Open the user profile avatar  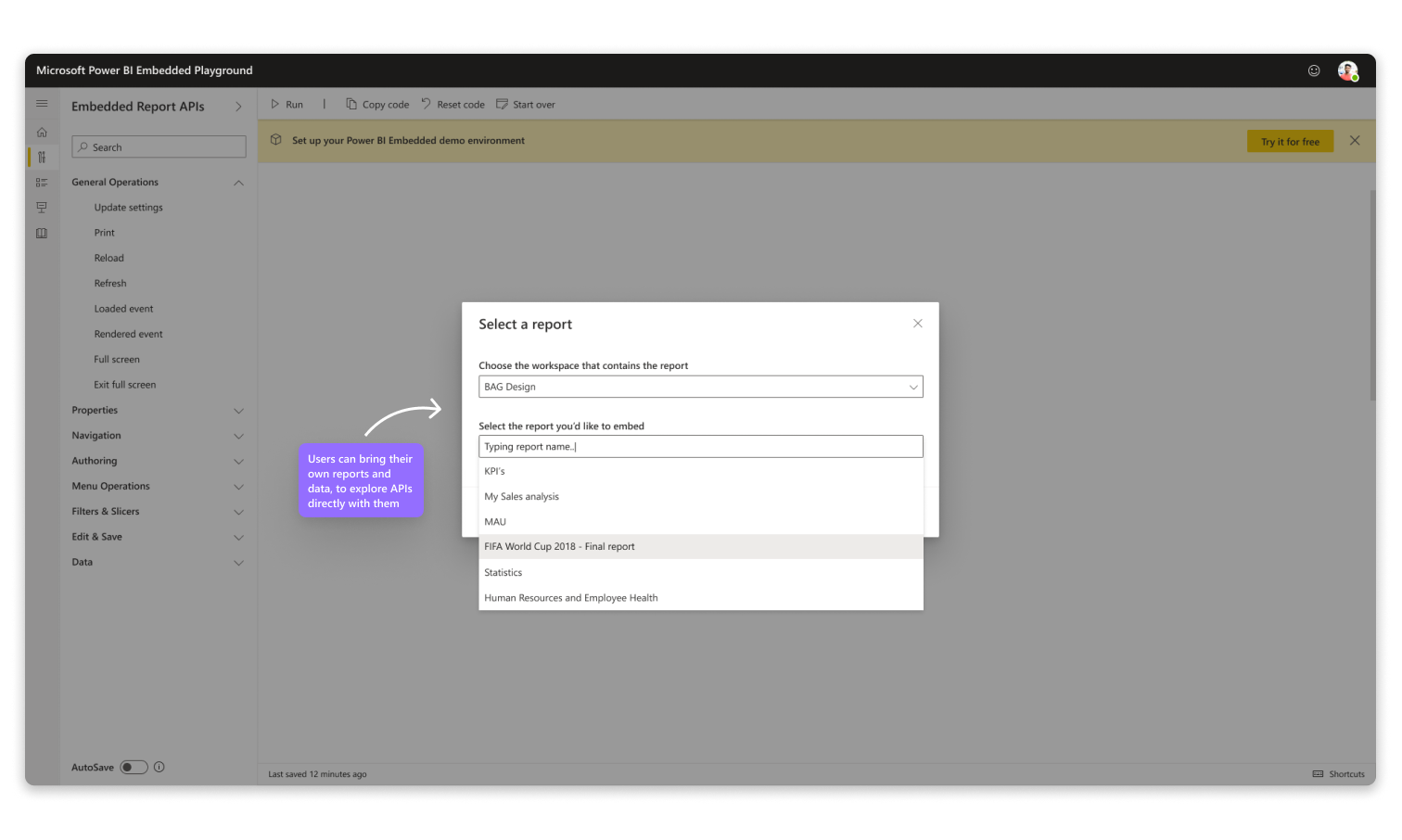coord(1347,70)
